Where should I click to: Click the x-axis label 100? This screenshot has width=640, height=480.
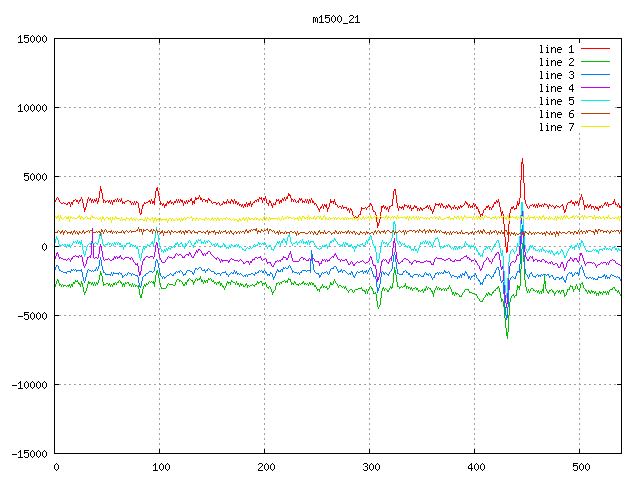point(161,467)
